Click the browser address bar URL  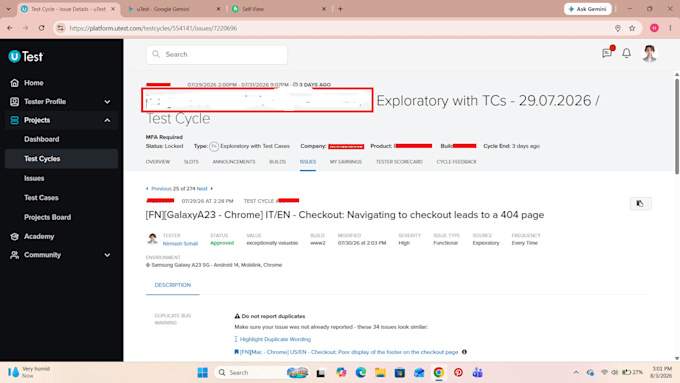point(153,28)
